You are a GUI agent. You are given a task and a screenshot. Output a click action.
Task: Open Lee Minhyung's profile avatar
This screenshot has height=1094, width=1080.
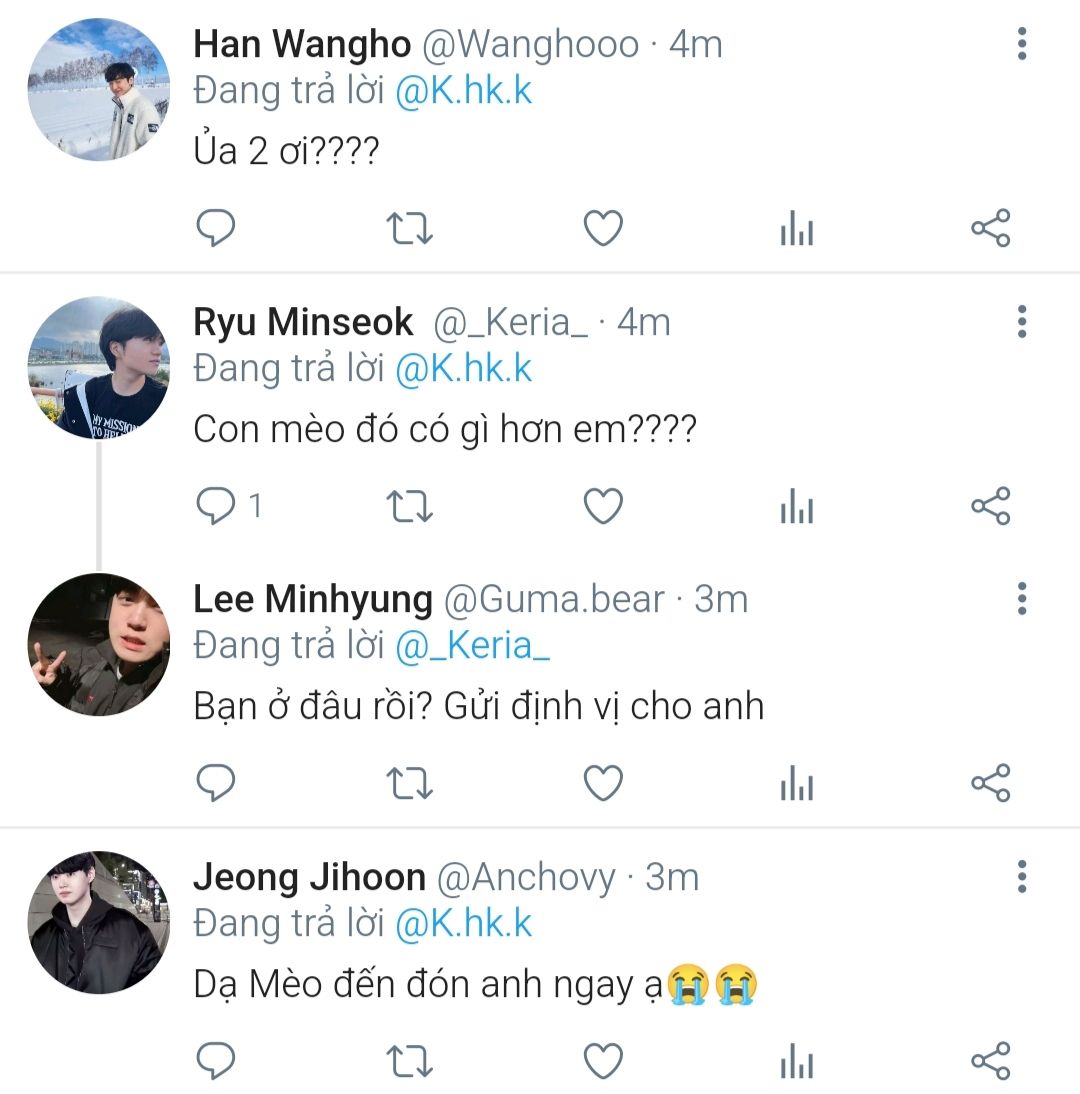pyautogui.click(x=98, y=644)
